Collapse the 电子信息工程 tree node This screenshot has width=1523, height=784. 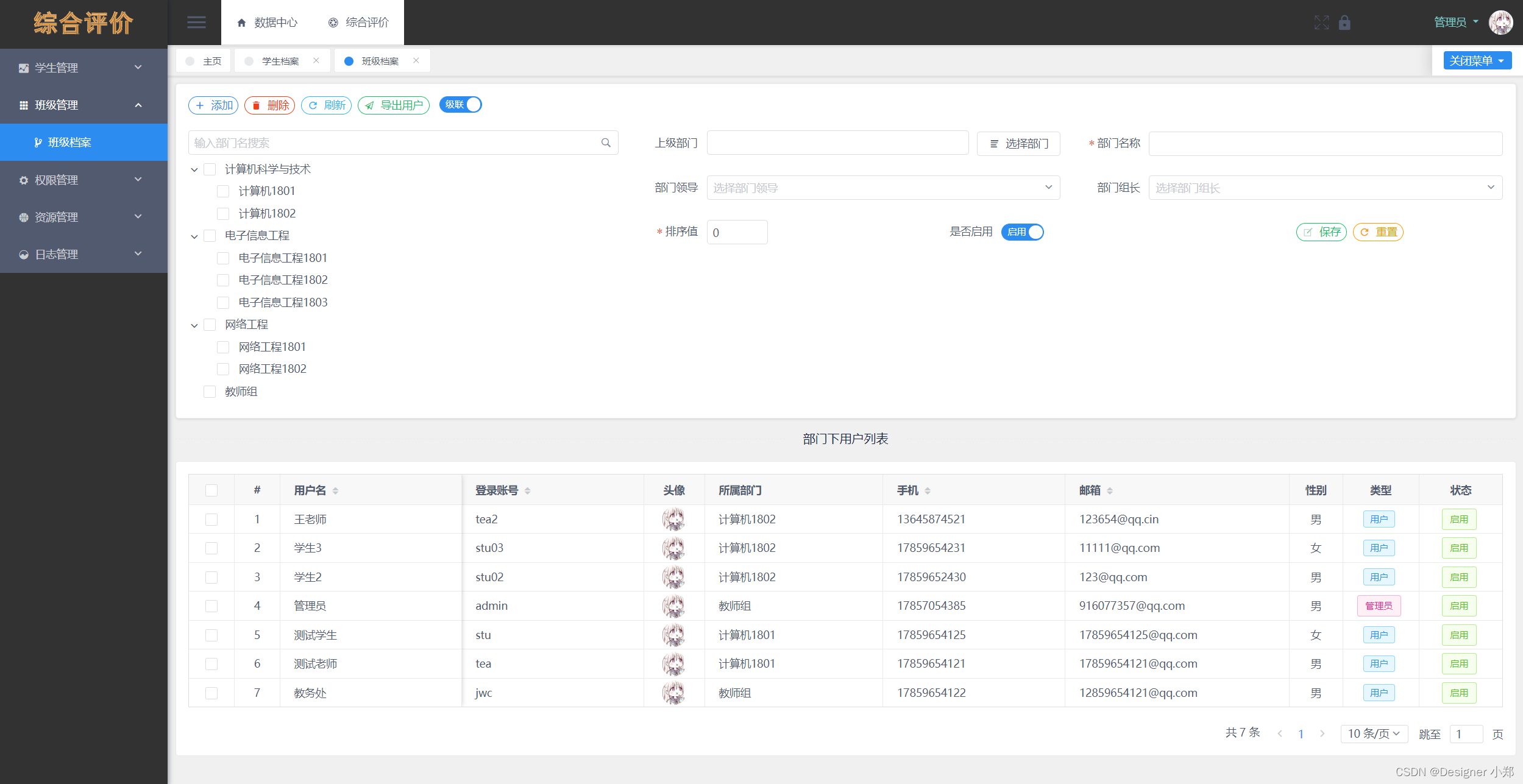pyautogui.click(x=194, y=236)
